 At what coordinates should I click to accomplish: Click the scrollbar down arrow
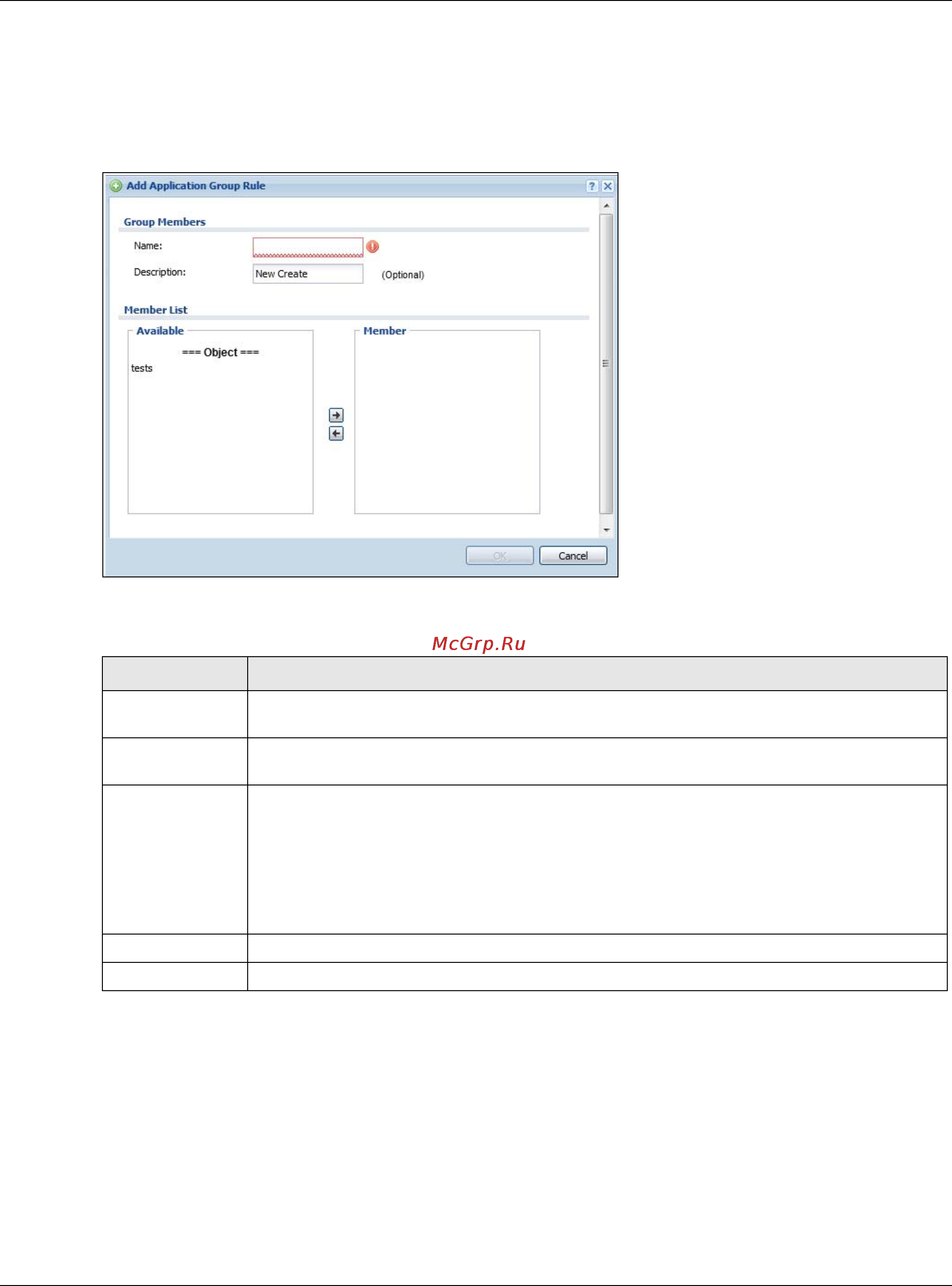606,530
